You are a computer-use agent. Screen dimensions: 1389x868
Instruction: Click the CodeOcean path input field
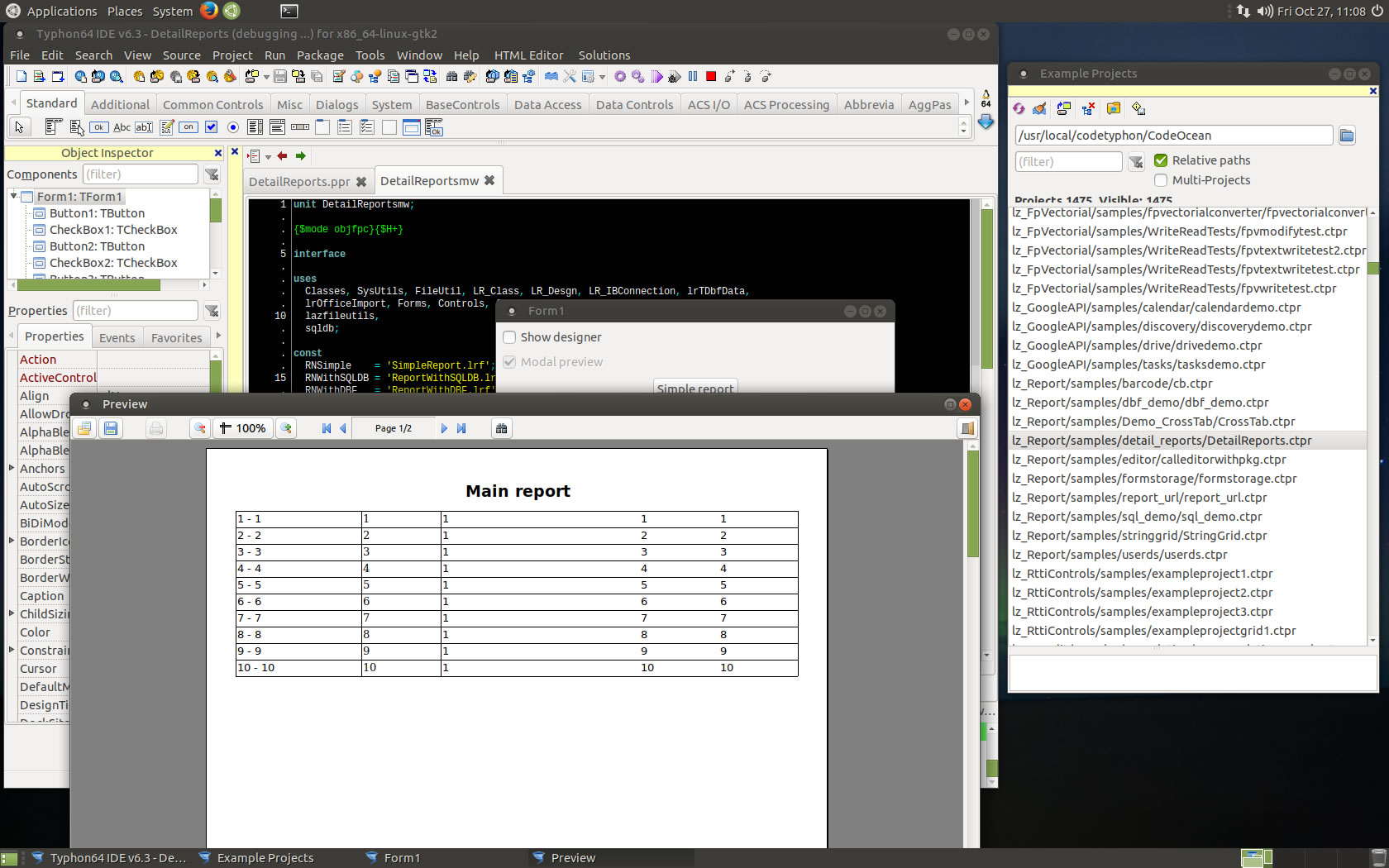(1174, 136)
